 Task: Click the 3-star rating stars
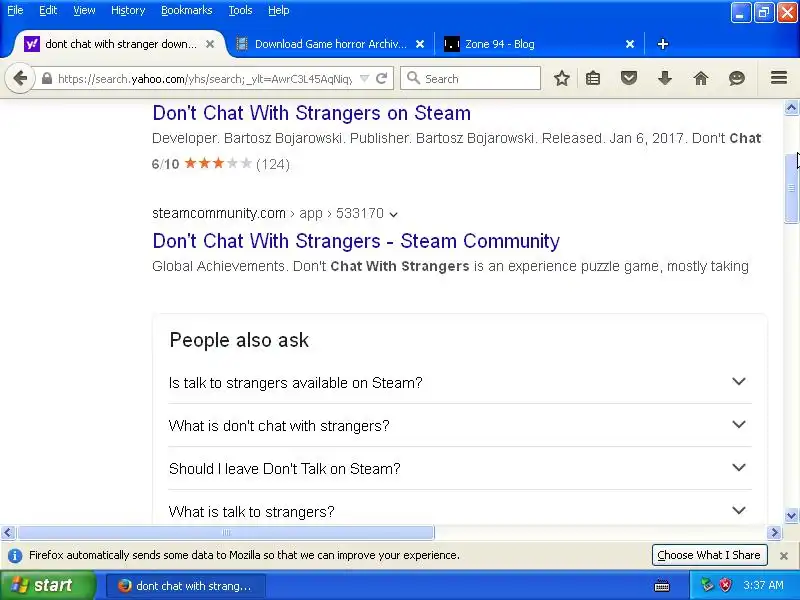218,164
